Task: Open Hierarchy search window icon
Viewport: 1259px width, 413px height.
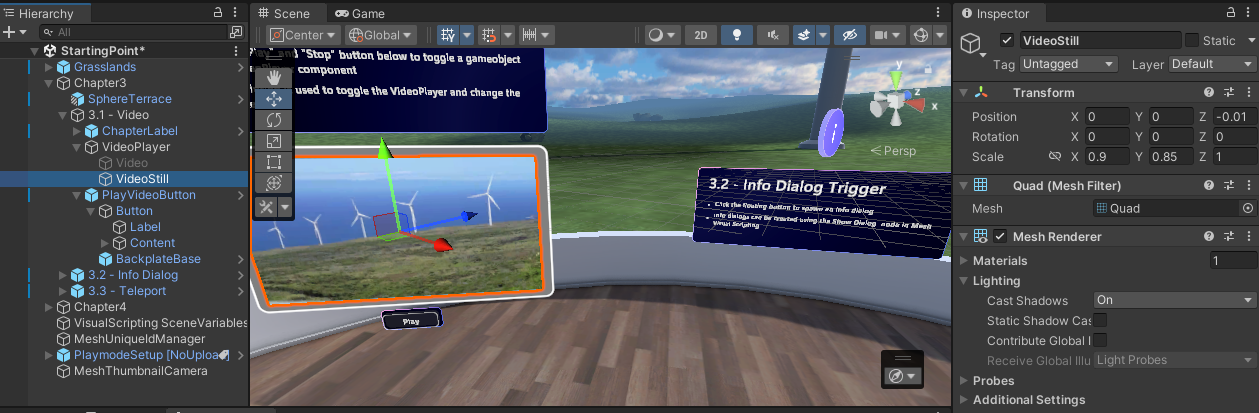Action: [235, 33]
